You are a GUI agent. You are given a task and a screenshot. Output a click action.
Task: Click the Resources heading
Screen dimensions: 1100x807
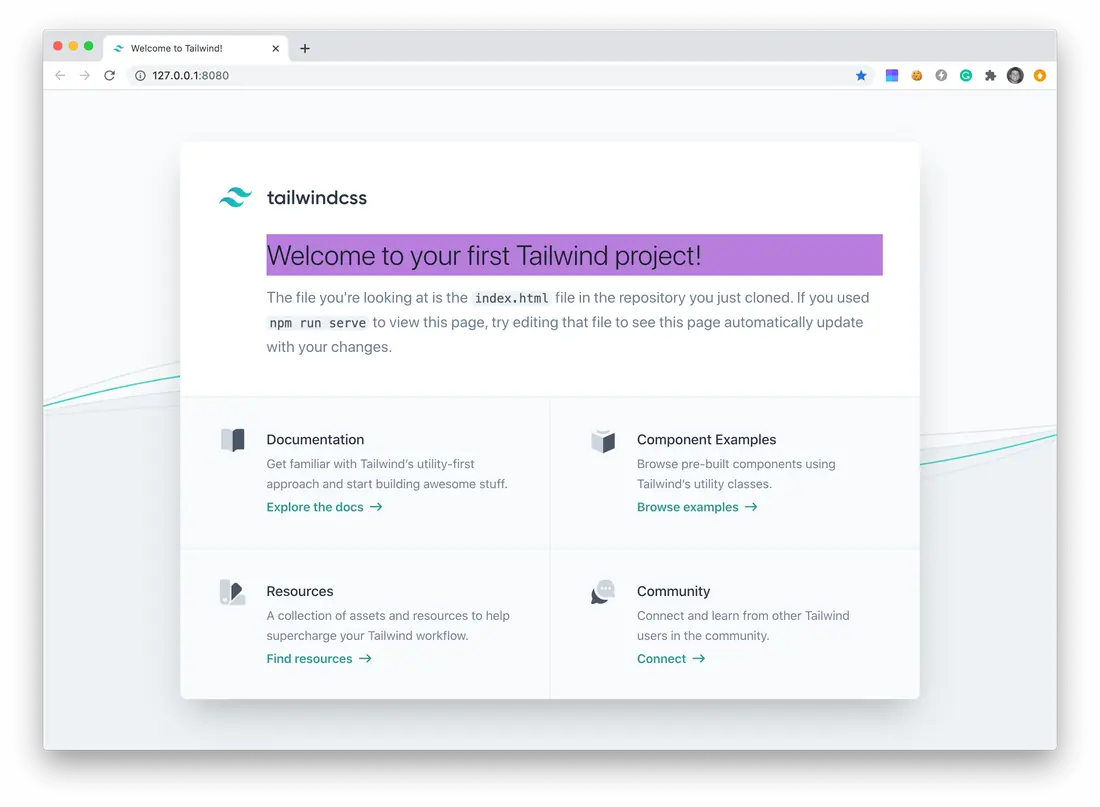tap(300, 592)
